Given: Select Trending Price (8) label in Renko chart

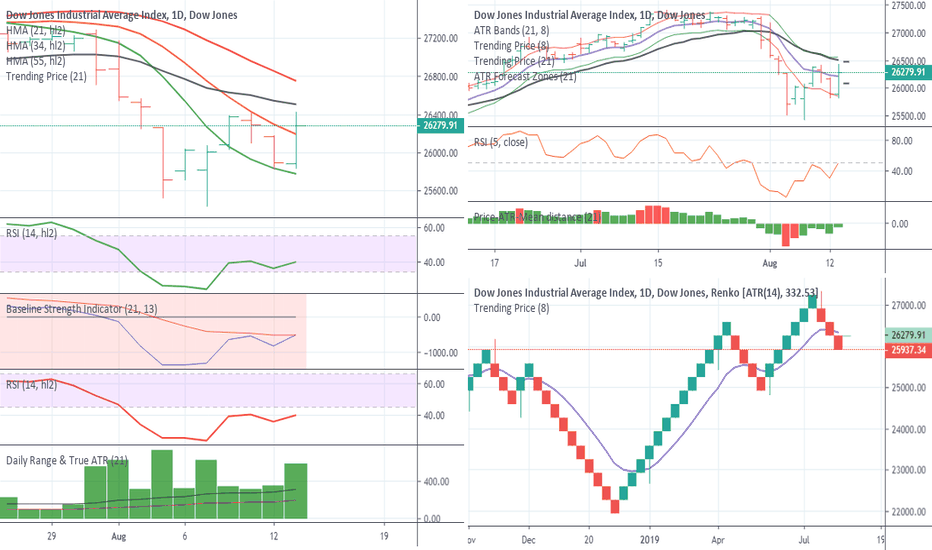Looking at the screenshot, I should click(512, 308).
